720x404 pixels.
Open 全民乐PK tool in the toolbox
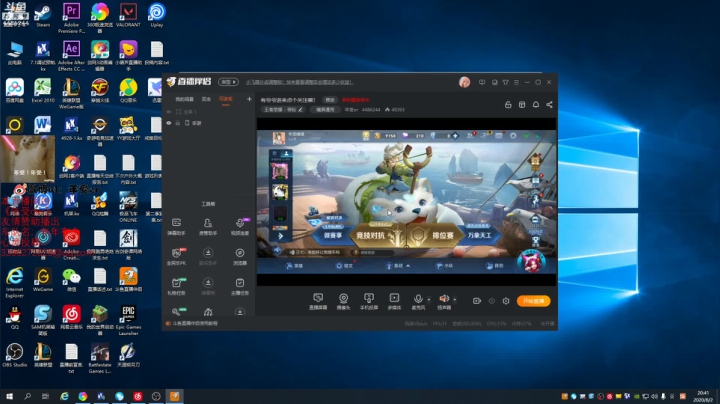(176, 257)
